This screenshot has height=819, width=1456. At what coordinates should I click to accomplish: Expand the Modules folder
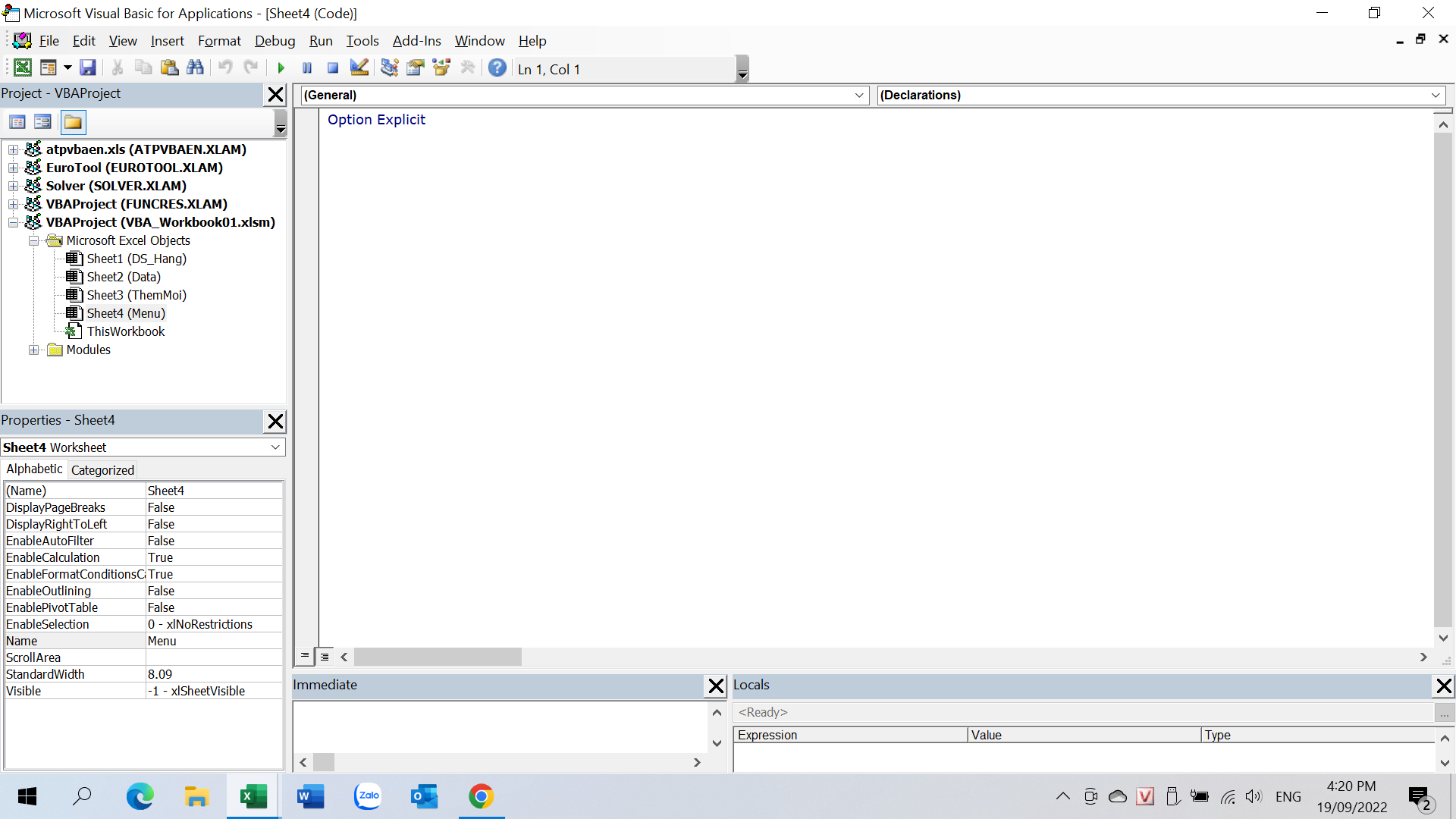(x=33, y=350)
